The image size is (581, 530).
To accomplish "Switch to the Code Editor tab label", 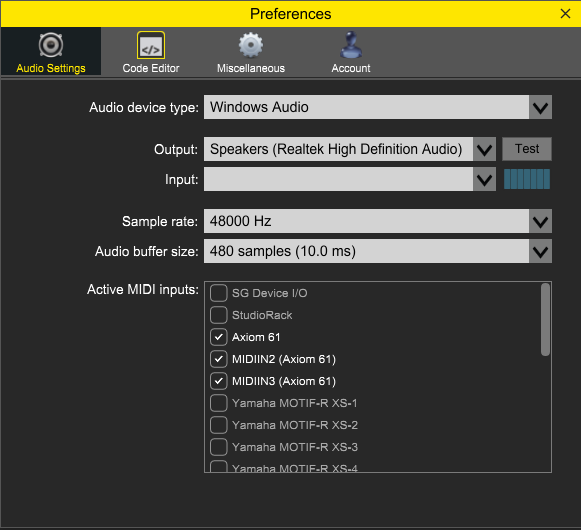I will click(x=151, y=68).
